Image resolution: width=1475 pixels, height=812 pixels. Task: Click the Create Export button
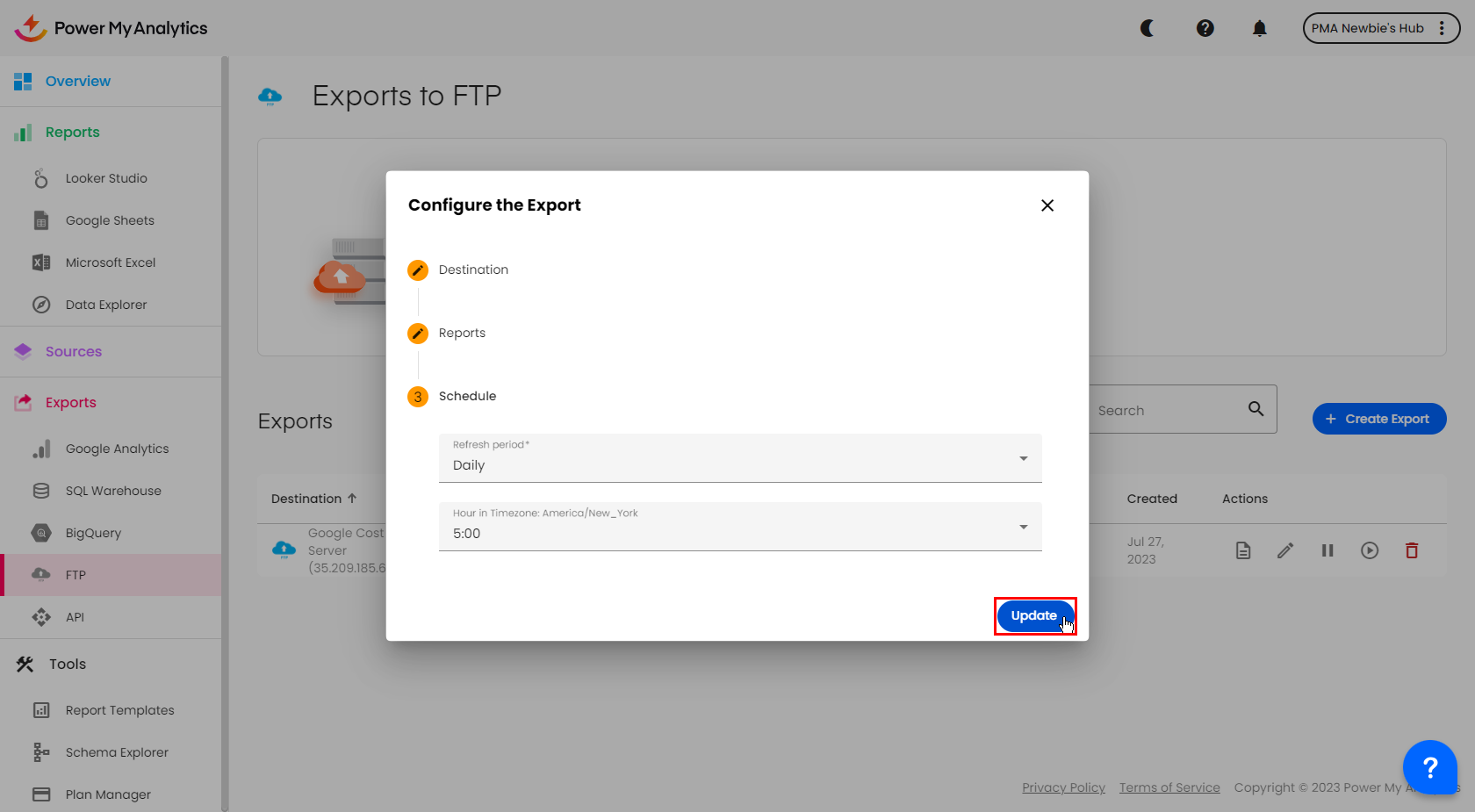coord(1378,419)
